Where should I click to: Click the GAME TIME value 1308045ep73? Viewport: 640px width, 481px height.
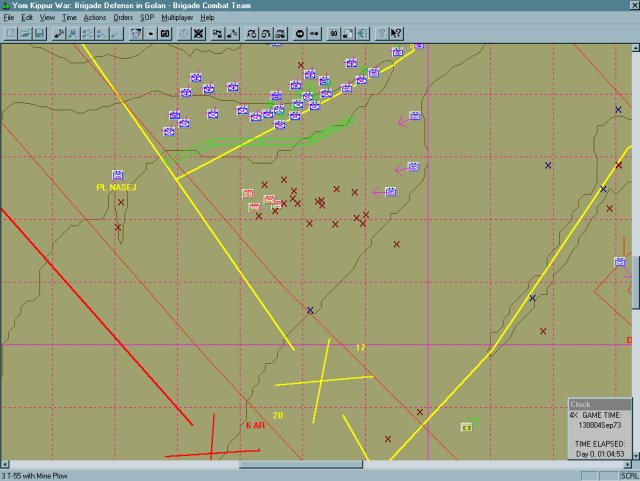point(600,425)
